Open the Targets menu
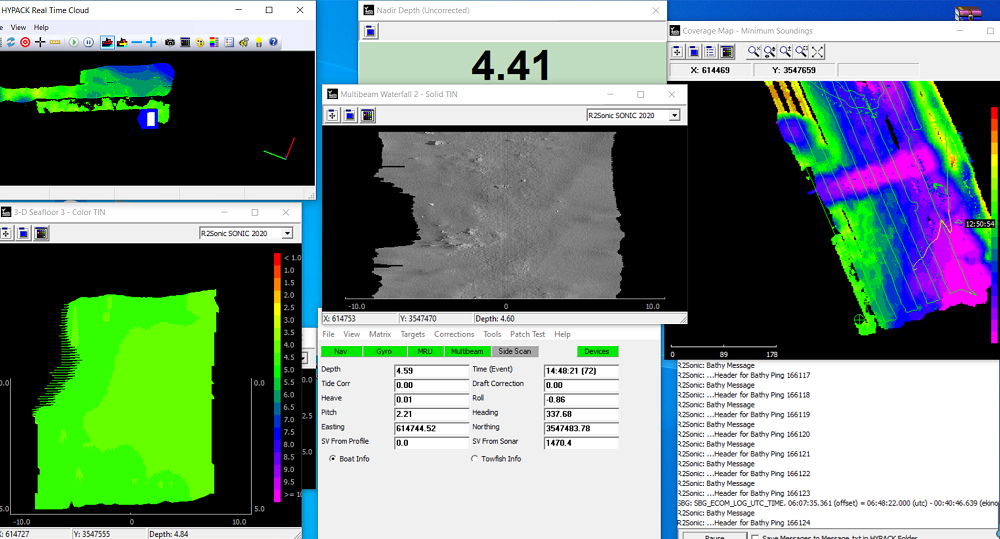This screenshot has height=539, width=1000. pos(413,334)
